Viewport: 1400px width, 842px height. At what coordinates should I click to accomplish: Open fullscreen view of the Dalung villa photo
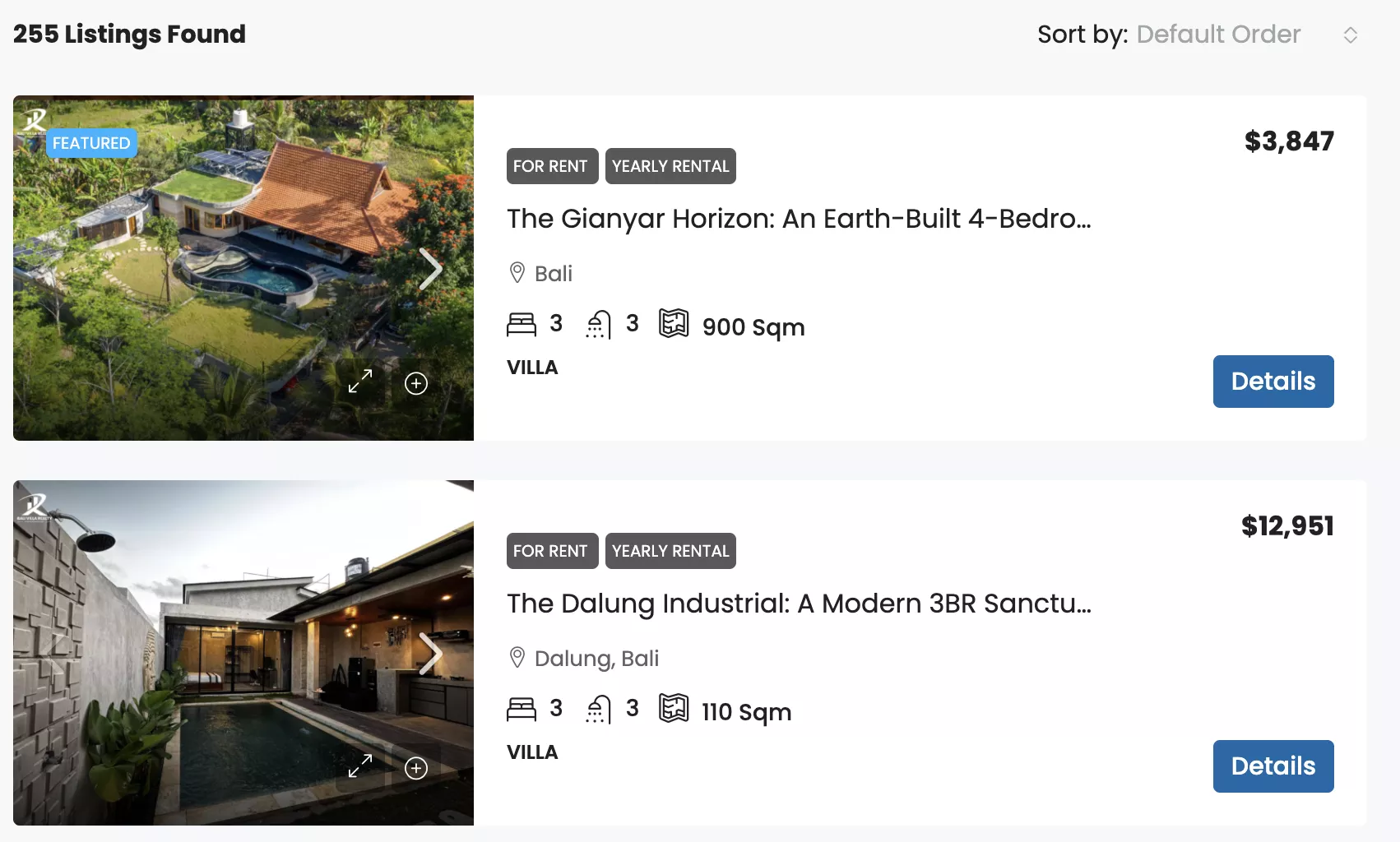pos(359,767)
